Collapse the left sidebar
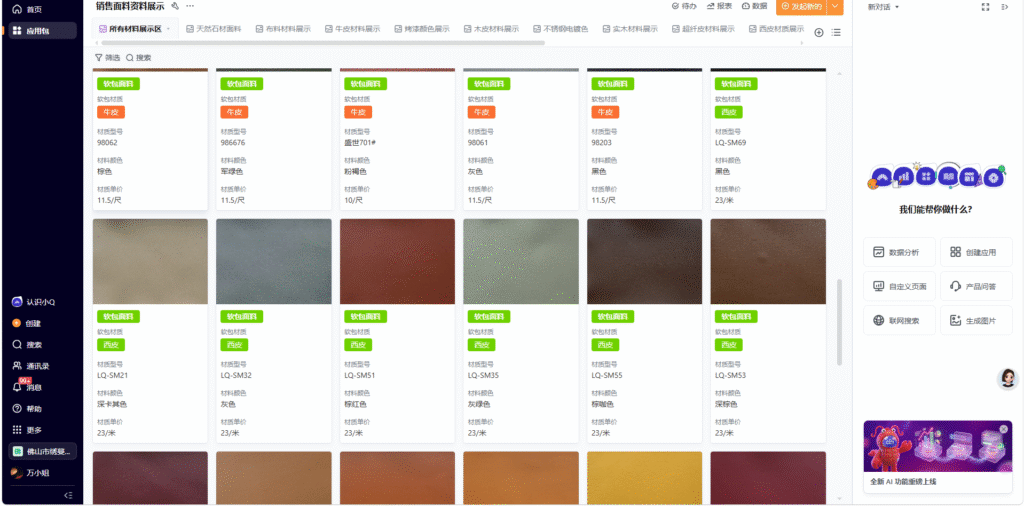This screenshot has width=1024, height=506. 68,495
